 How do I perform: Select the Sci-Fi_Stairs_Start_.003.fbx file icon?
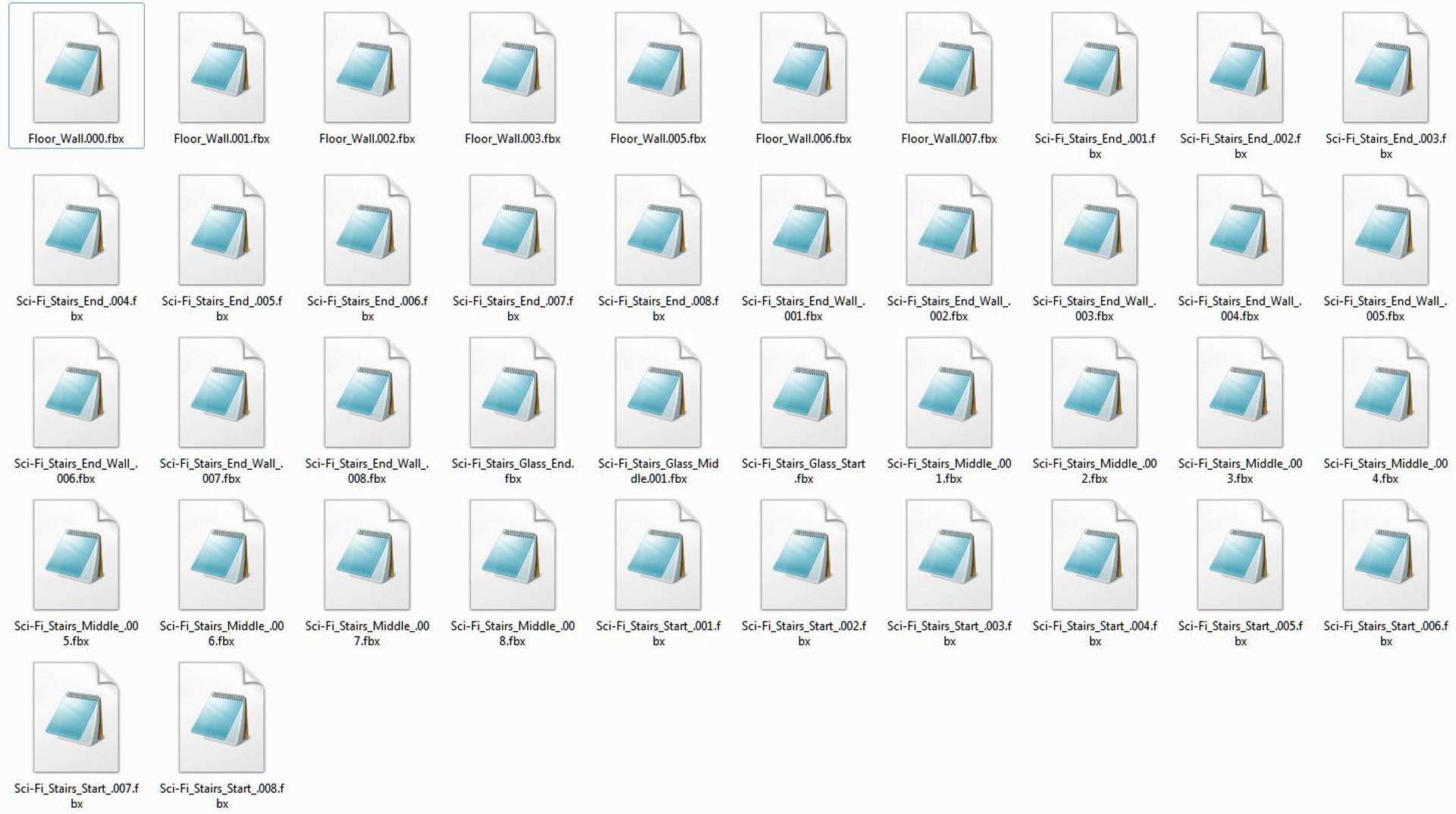click(949, 555)
